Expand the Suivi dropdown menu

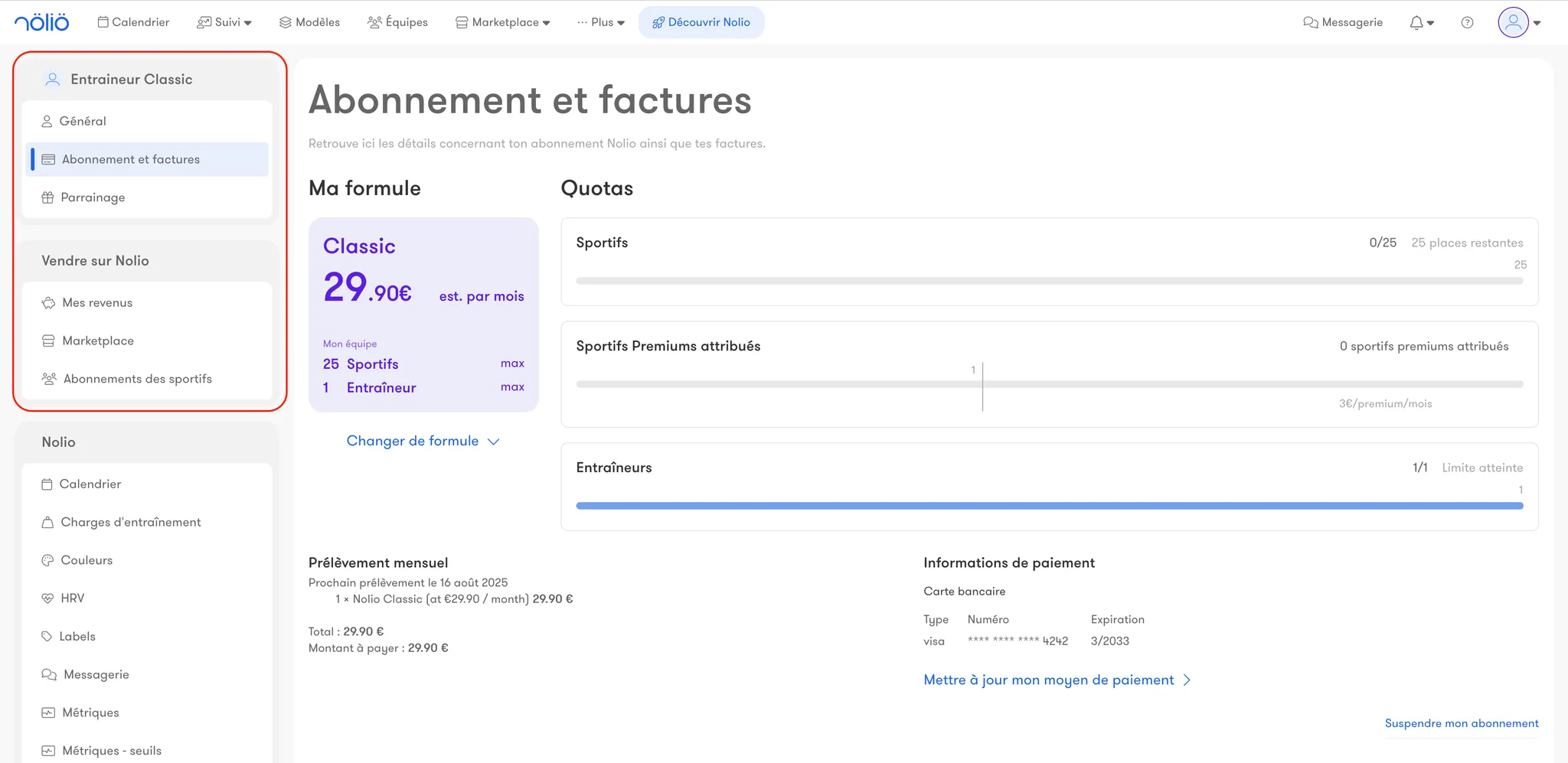pyautogui.click(x=224, y=22)
